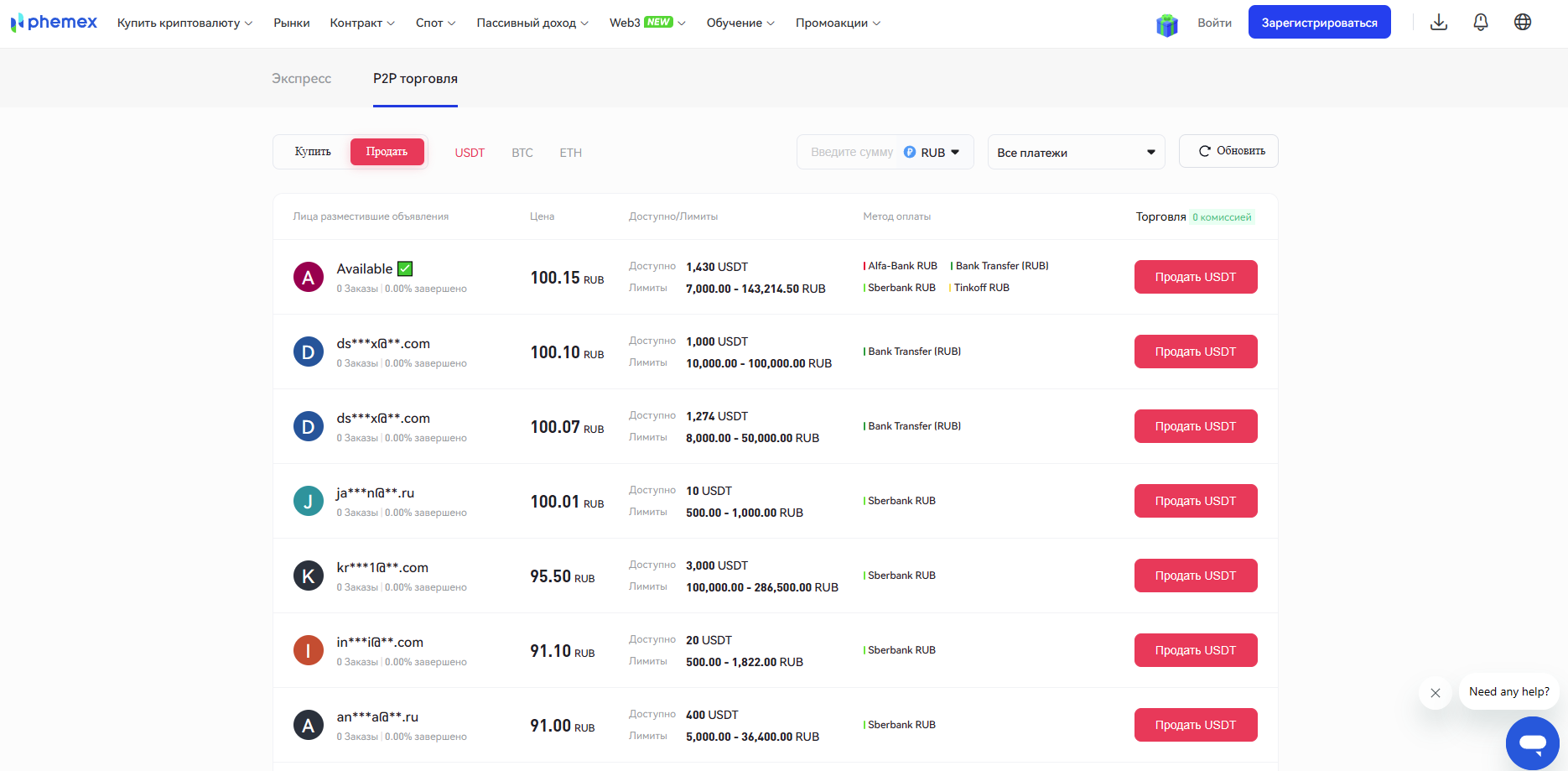Open the RUB currency selector

click(932, 153)
